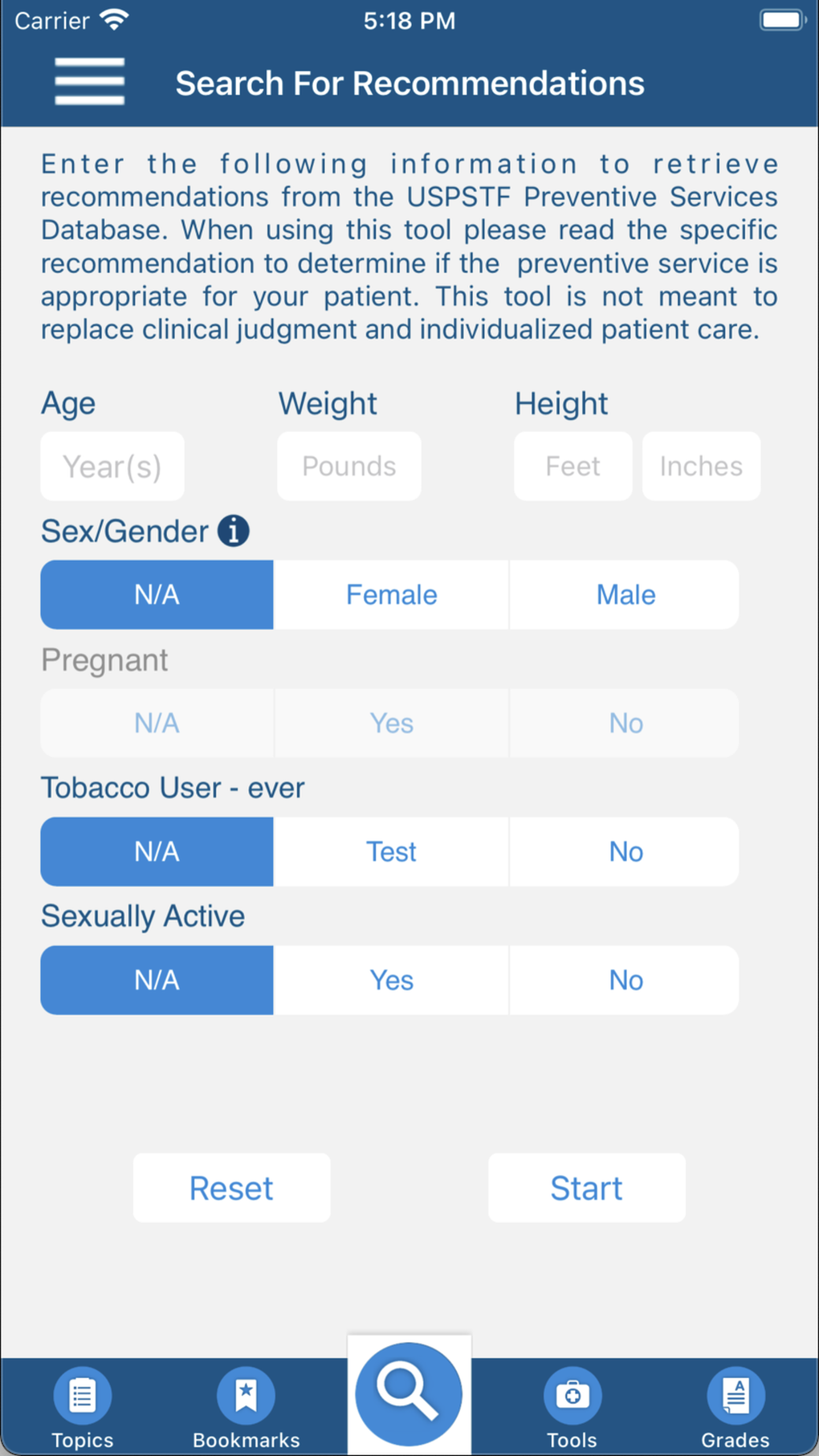This screenshot has height=1456, width=819.
Task: Tap the Weight Pounds field
Action: click(348, 467)
